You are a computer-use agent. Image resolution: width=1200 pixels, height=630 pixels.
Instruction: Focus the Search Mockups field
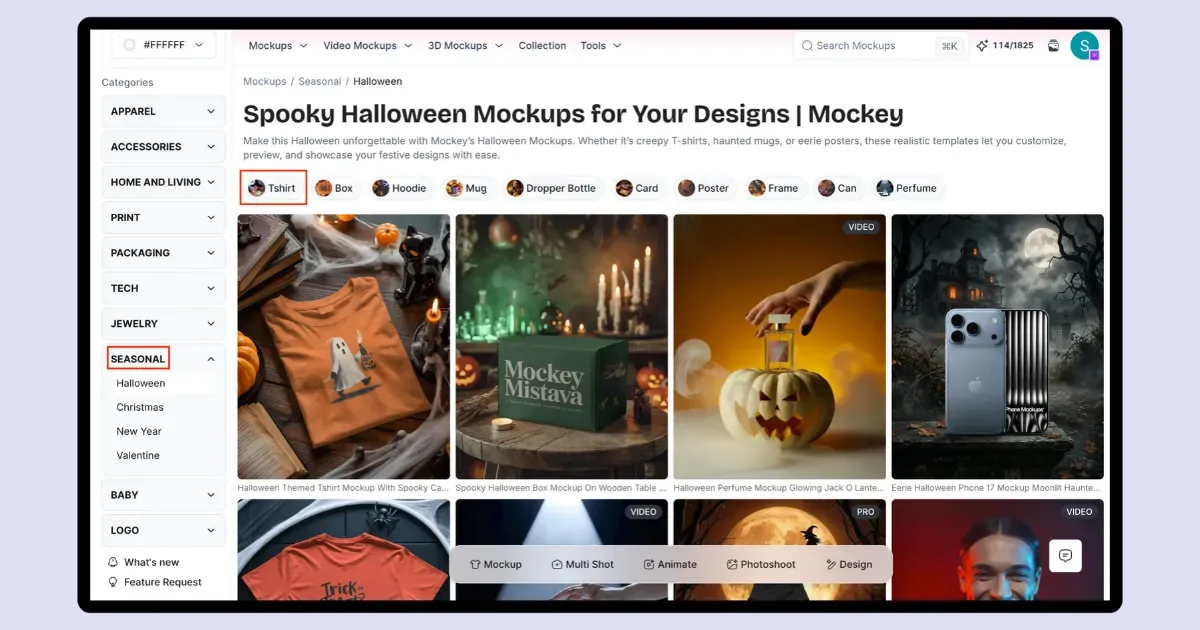tap(880, 46)
